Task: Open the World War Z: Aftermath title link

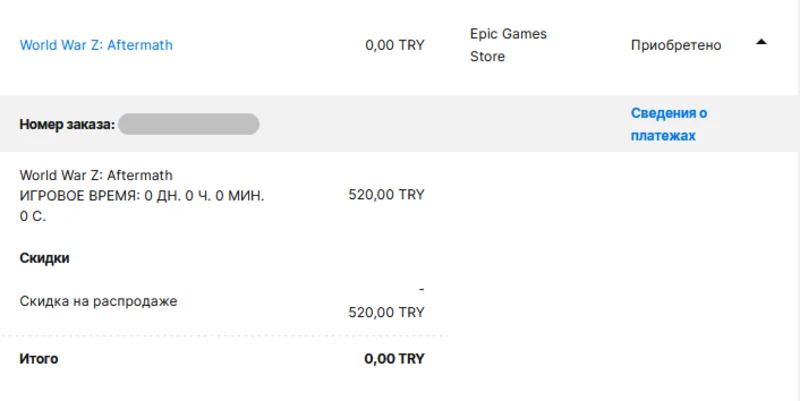Action: [x=96, y=45]
